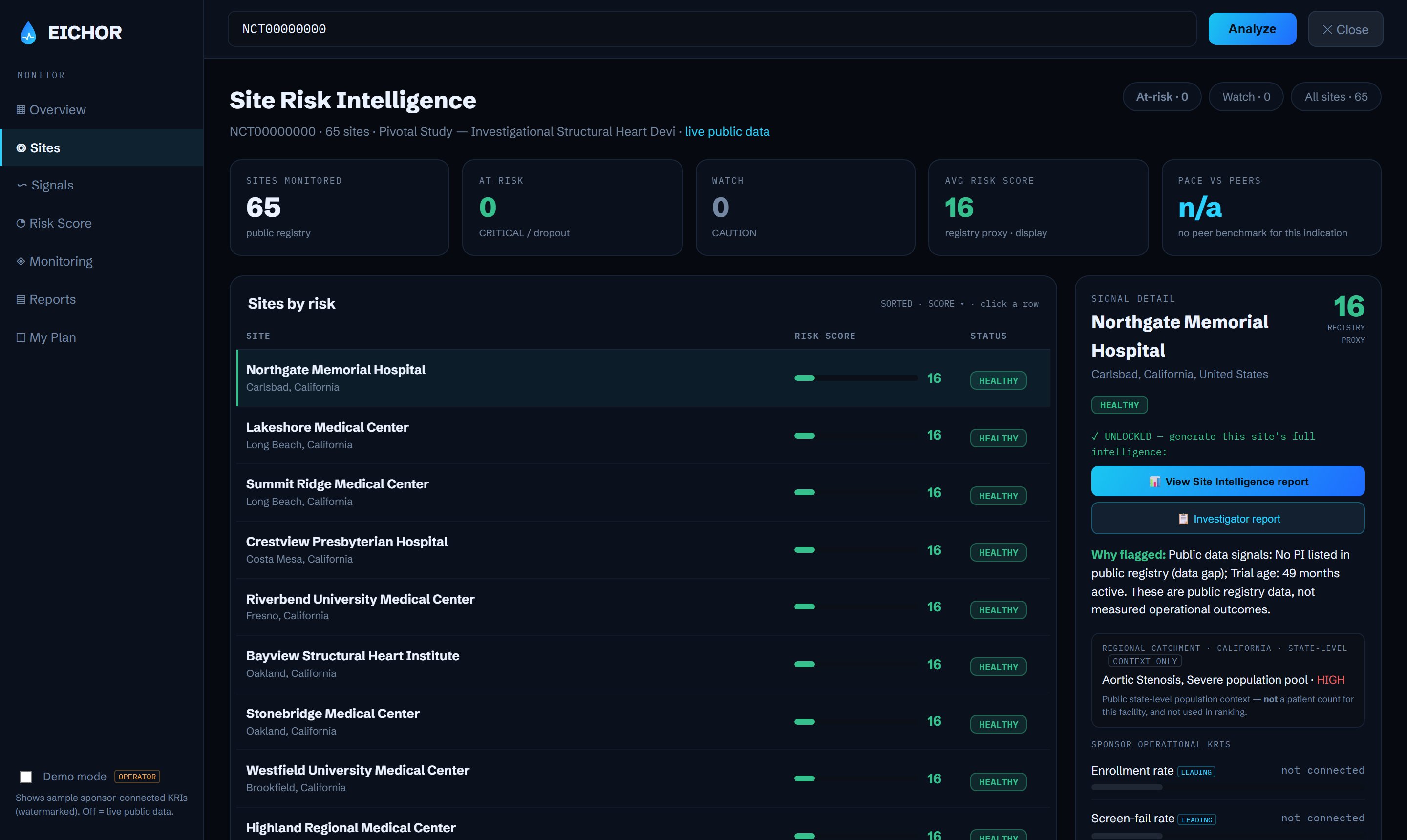Viewport: 1407px width, 840px height.
Task: Select Lakeshore Medical Center row
Action: tap(643, 435)
